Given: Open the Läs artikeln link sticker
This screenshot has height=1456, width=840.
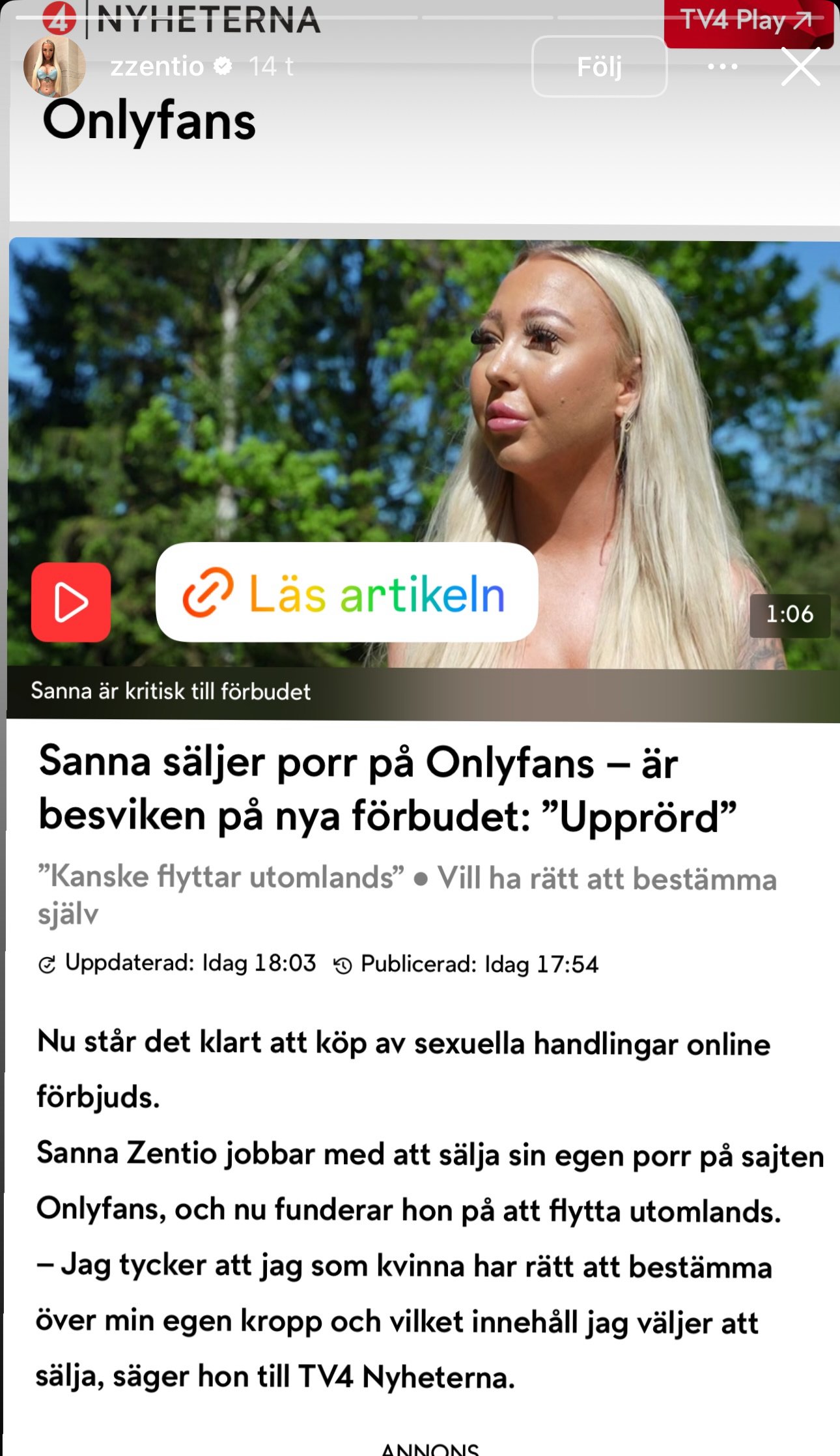Looking at the screenshot, I should 347,592.
